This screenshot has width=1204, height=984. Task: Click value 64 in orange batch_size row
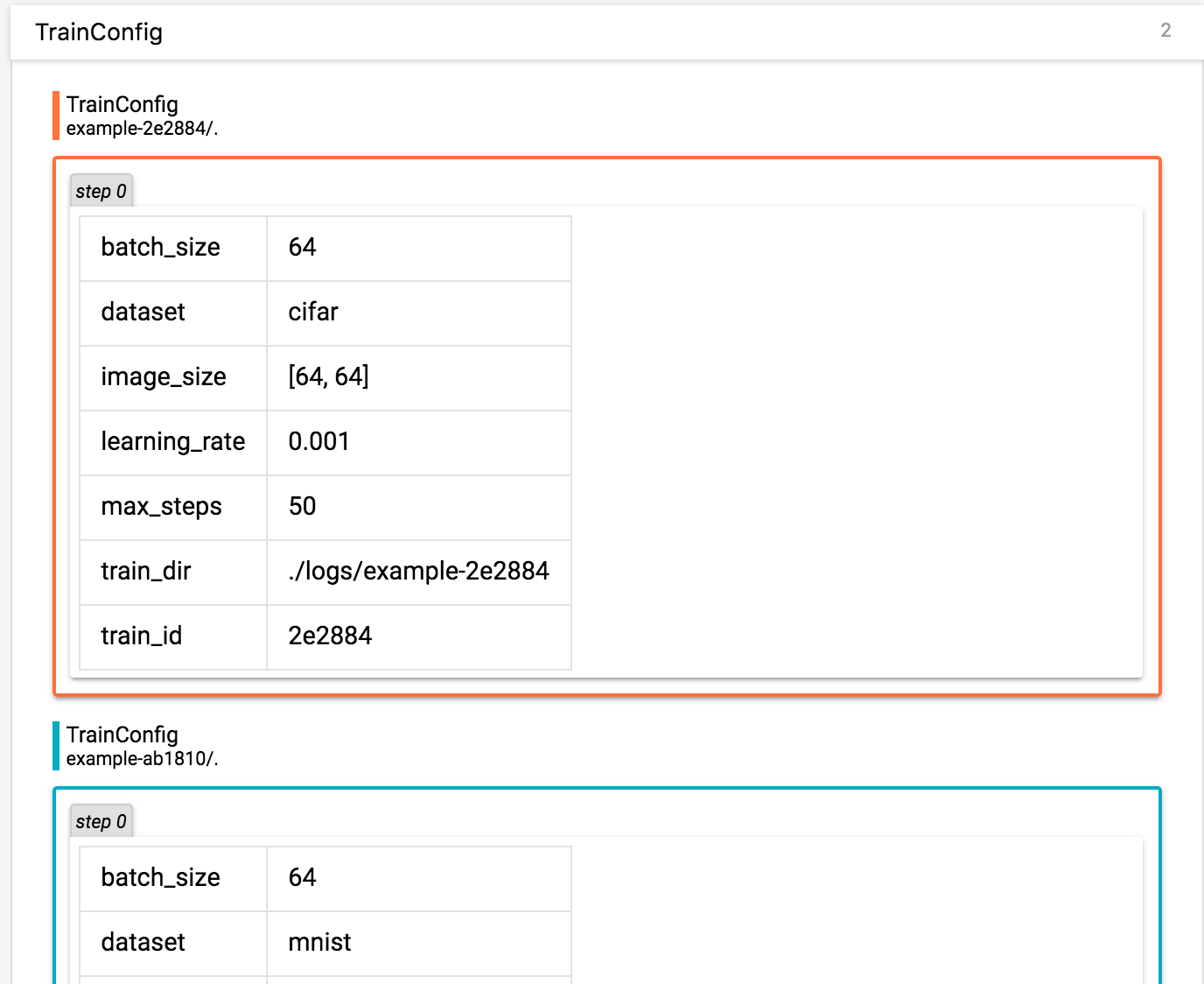click(x=302, y=247)
